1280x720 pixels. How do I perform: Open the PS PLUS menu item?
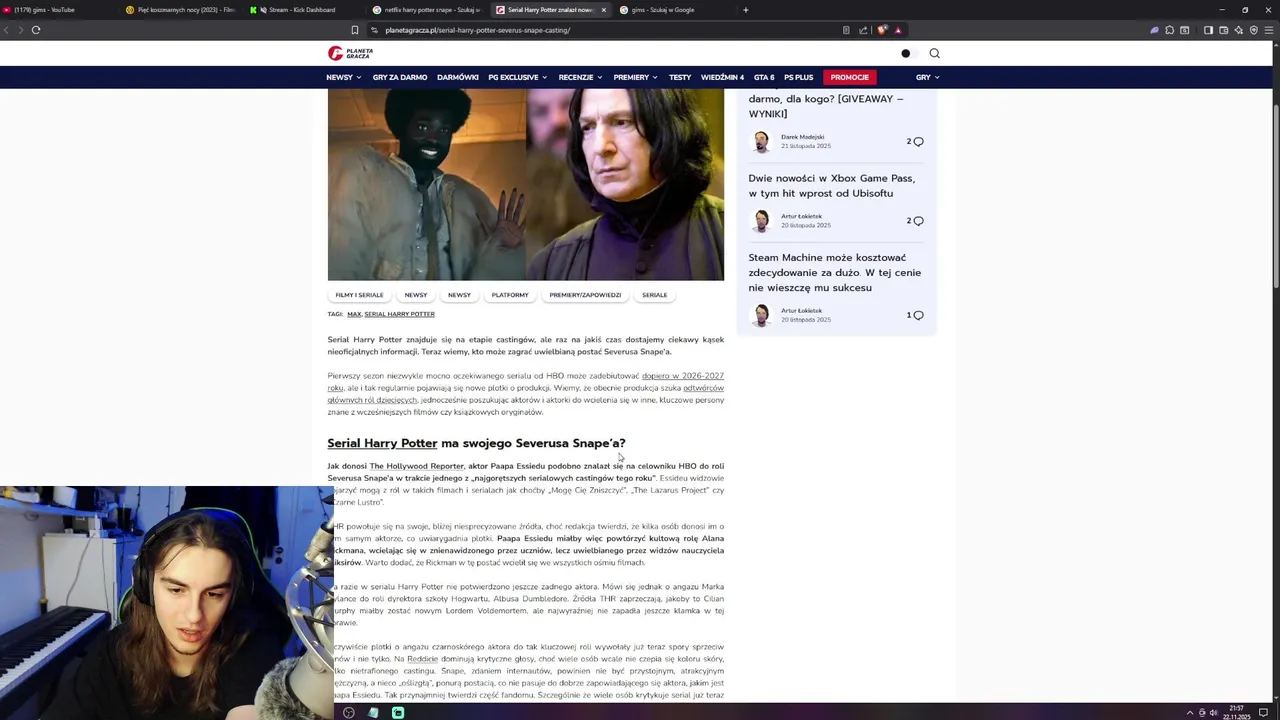(799, 77)
